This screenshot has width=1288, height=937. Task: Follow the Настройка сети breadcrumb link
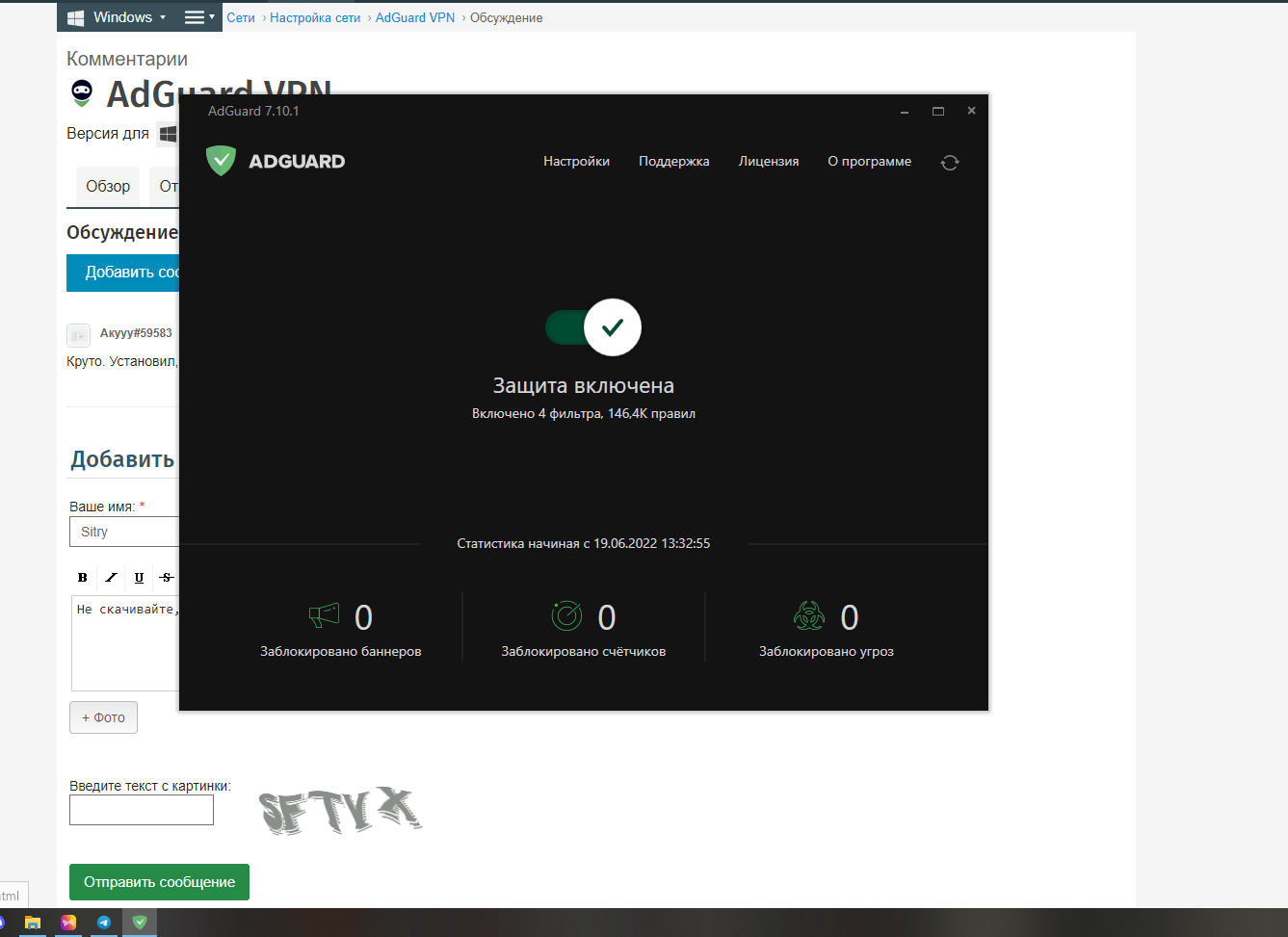click(x=315, y=18)
